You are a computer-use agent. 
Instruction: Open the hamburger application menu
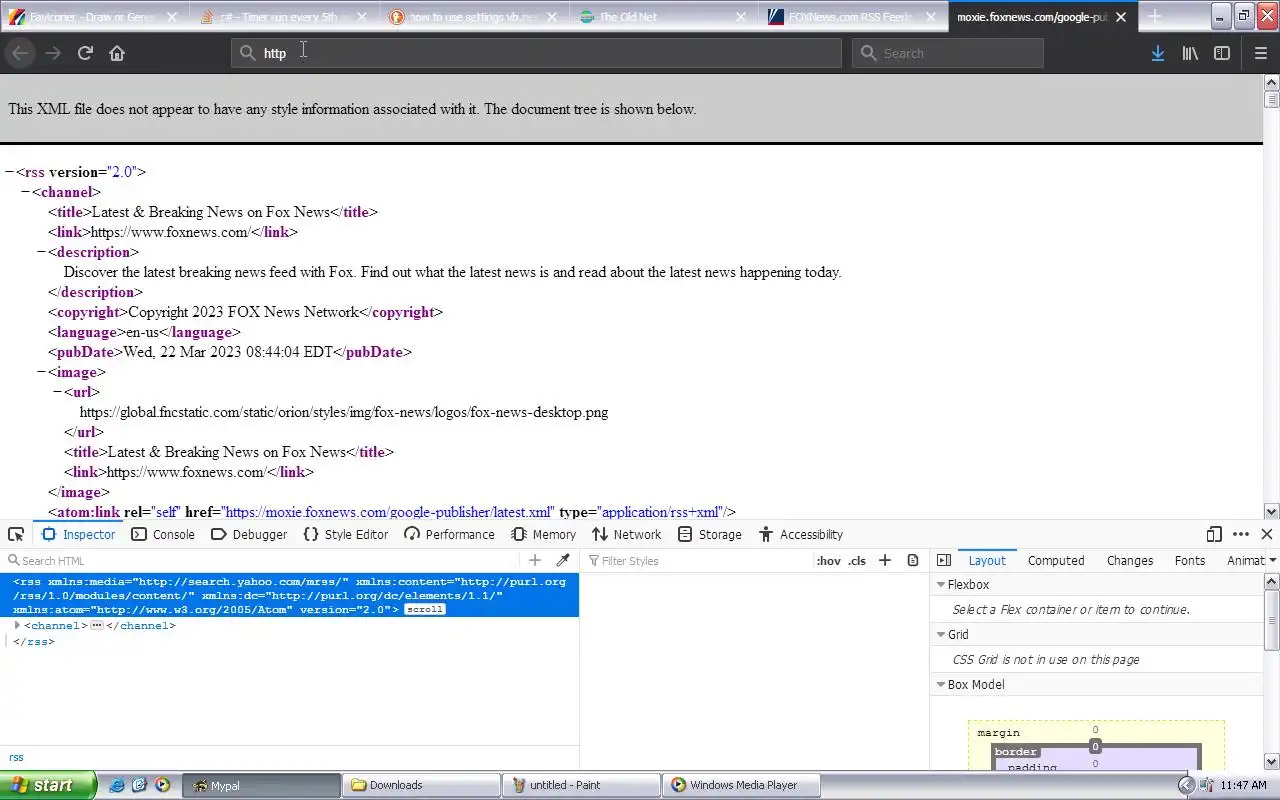pos(1260,53)
